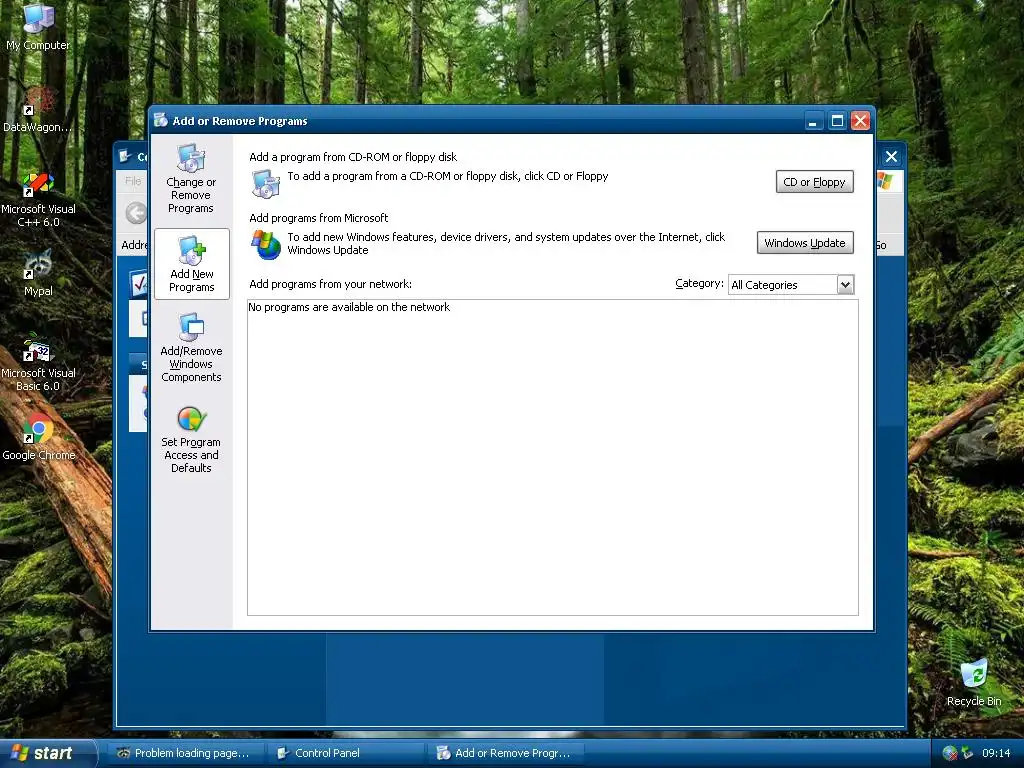Click the system tray clock

pos(996,753)
